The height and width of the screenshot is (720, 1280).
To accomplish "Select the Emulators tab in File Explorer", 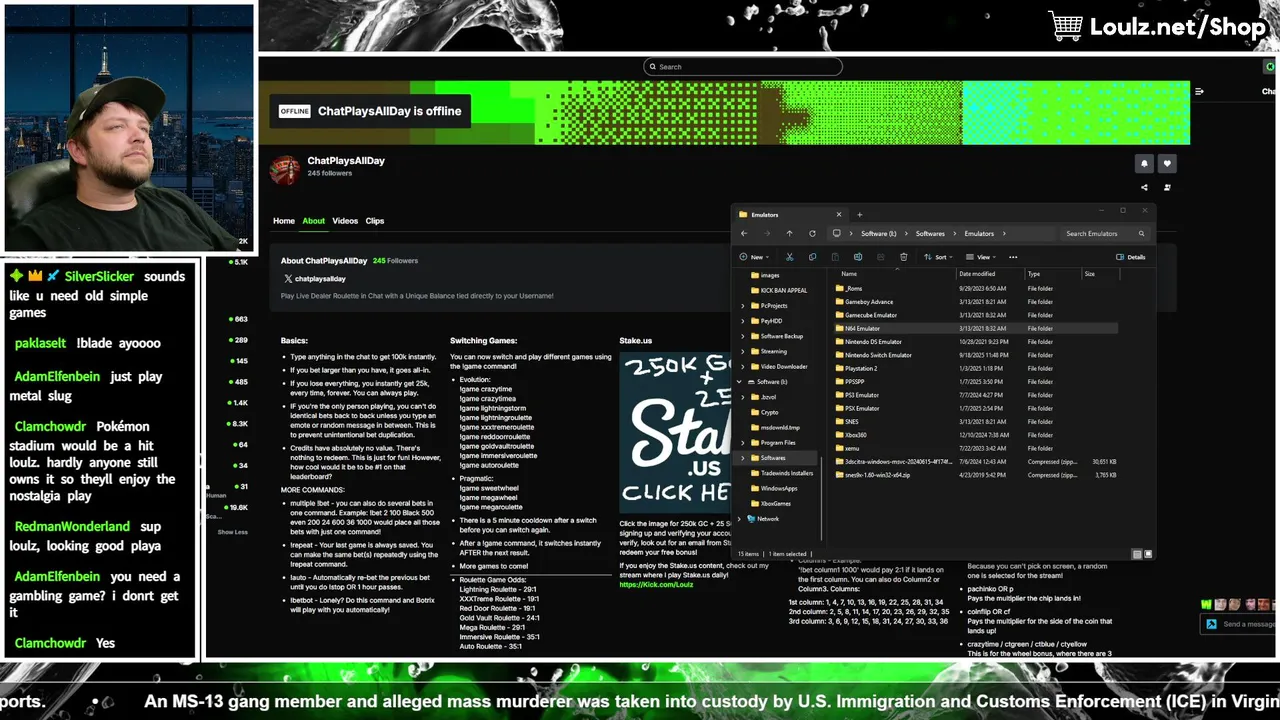I will pyautogui.click(x=790, y=214).
